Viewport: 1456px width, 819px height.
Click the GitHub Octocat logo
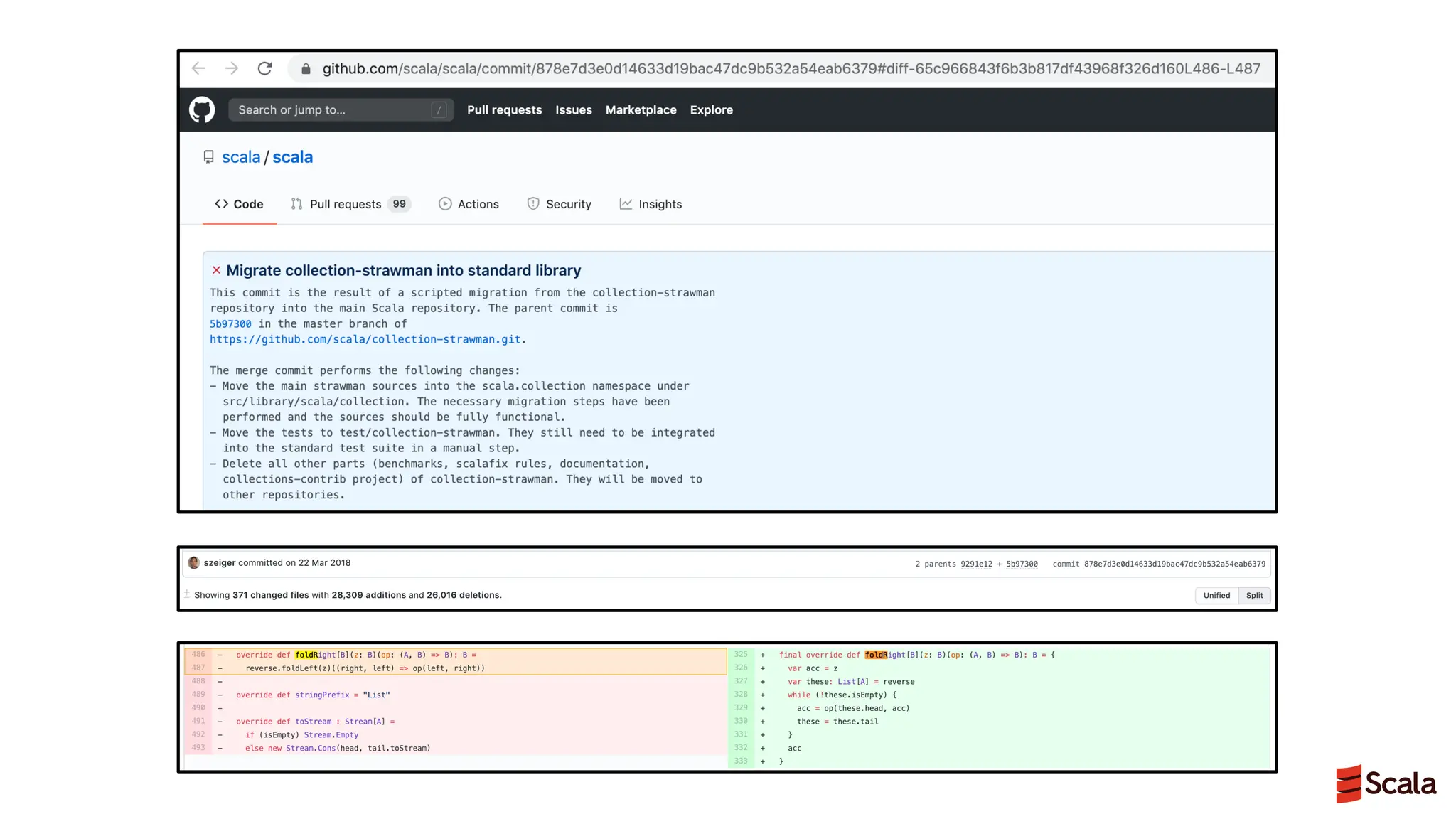pos(202,109)
